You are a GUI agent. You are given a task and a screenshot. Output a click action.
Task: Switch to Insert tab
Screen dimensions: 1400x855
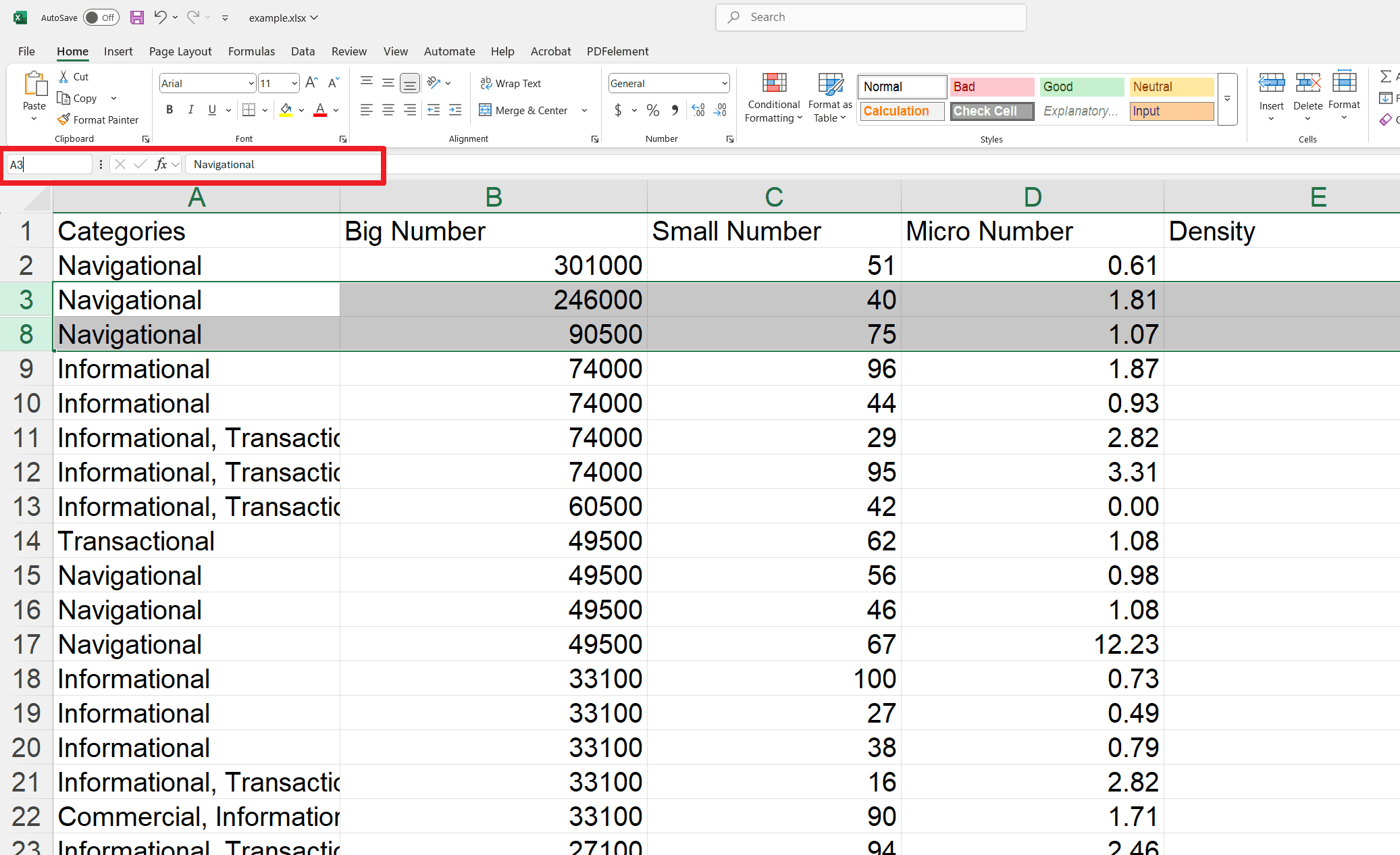(x=118, y=51)
